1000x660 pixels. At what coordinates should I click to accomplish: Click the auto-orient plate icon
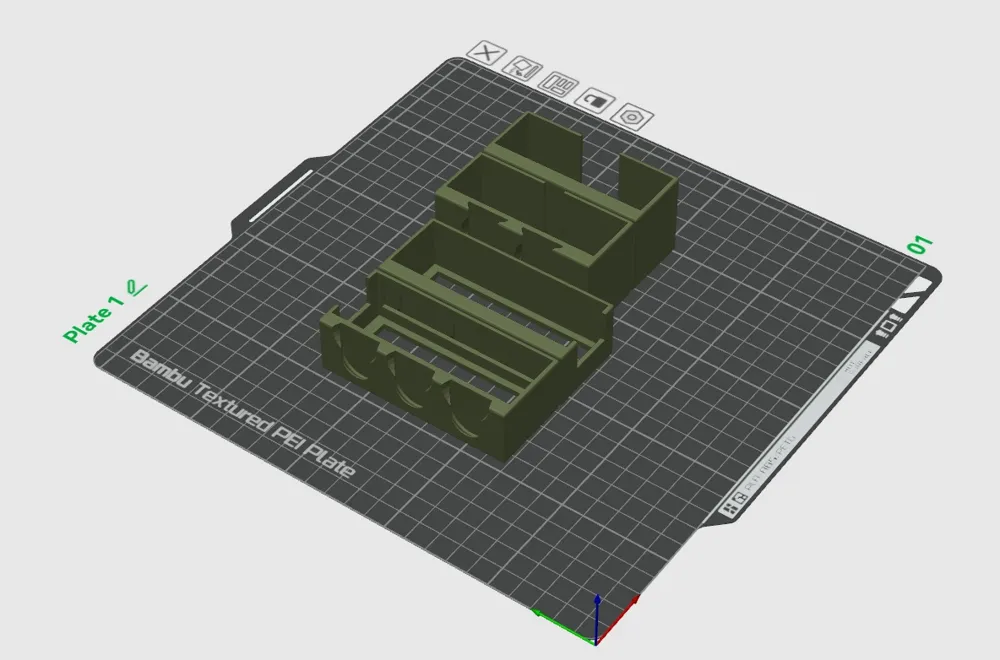point(522,69)
